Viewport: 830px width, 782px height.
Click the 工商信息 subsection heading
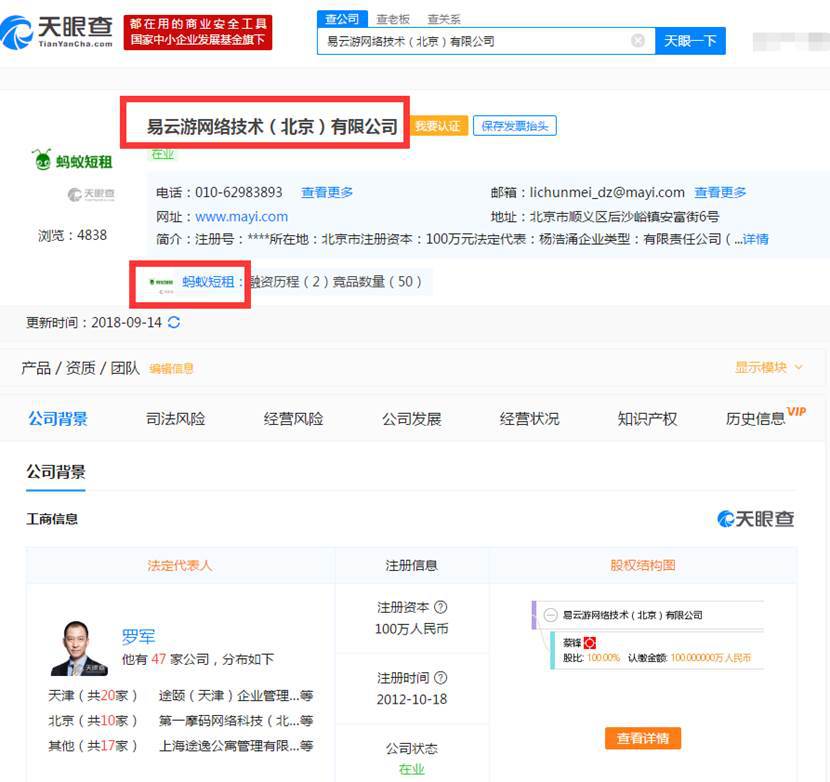pyautogui.click(x=52, y=519)
